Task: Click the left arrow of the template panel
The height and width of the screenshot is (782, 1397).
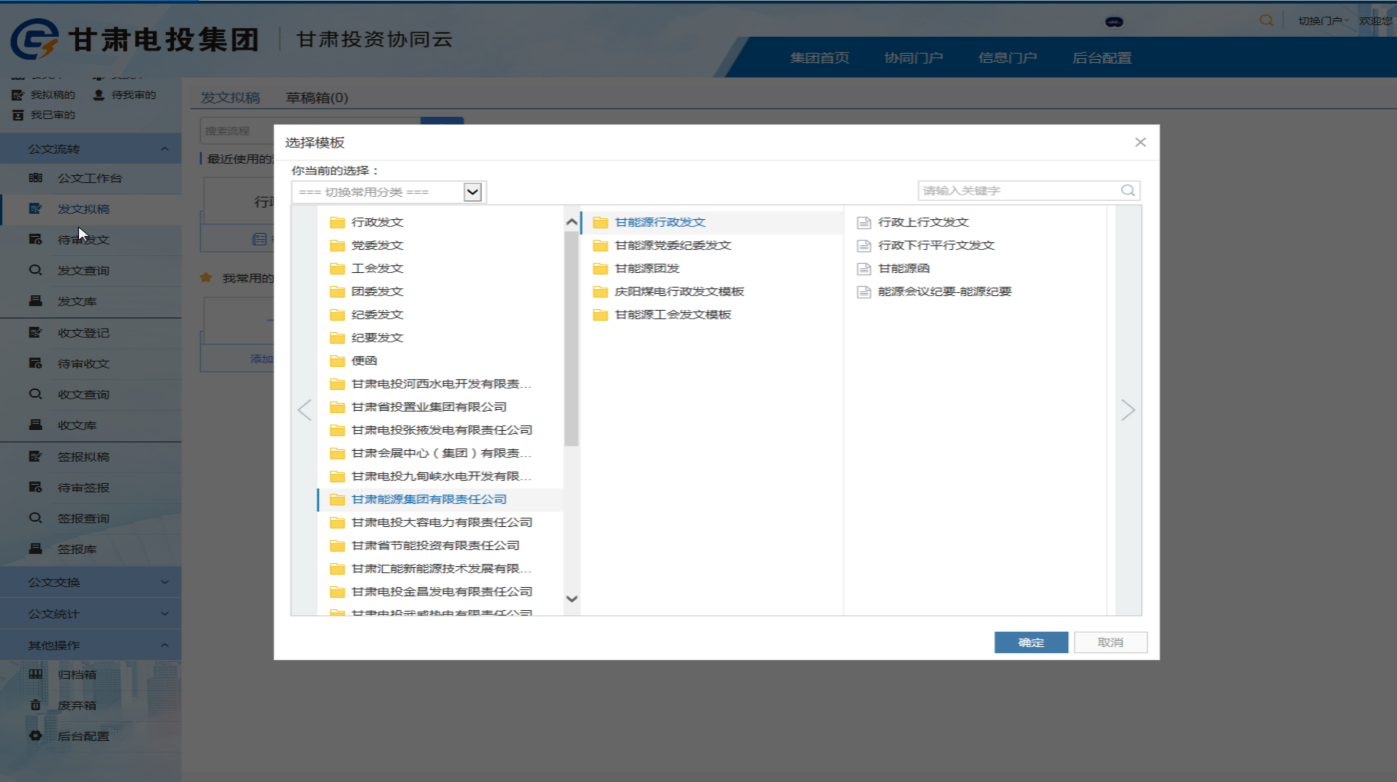Action: click(304, 409)
